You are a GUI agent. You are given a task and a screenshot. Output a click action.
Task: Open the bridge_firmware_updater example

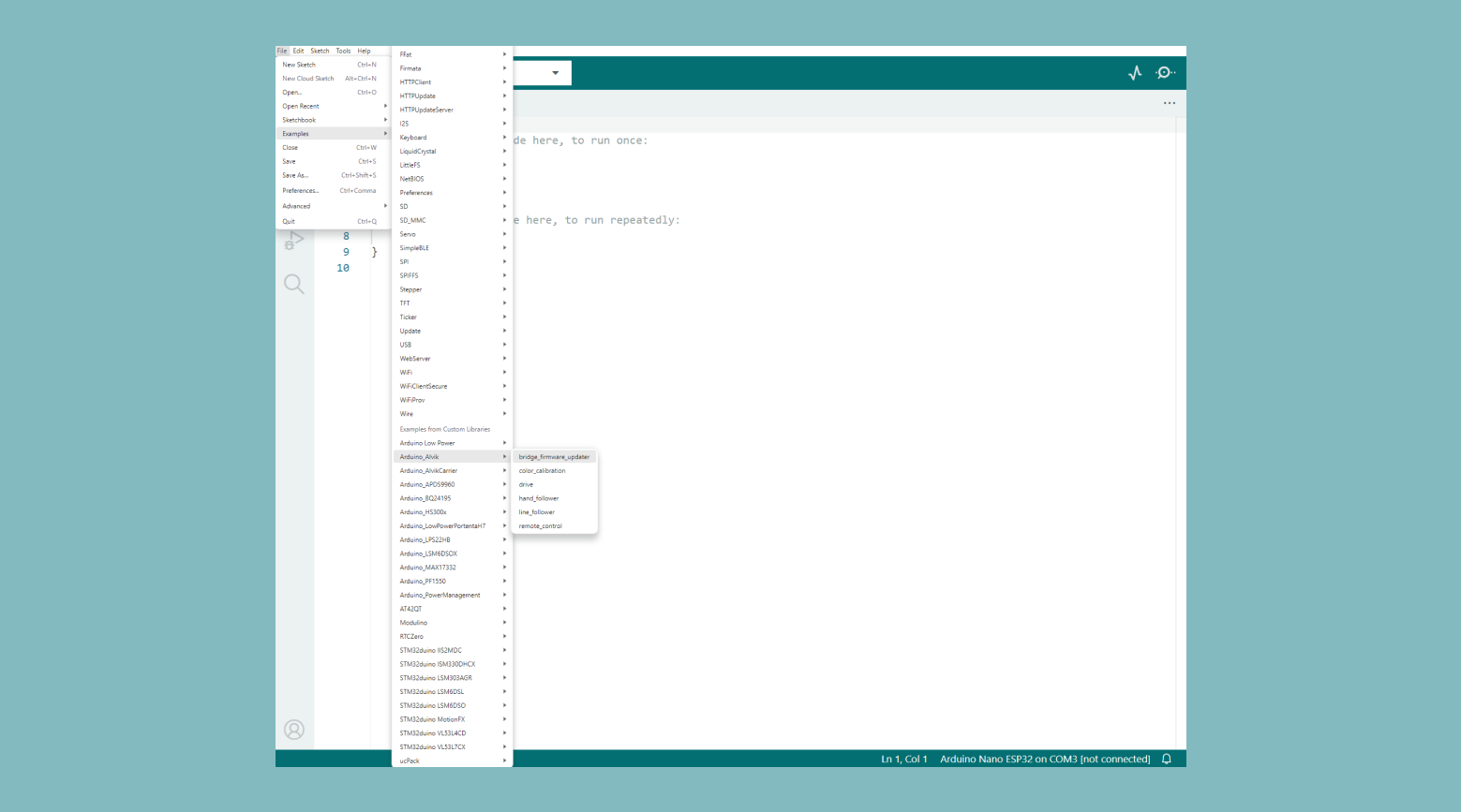[x=555, y=457]
